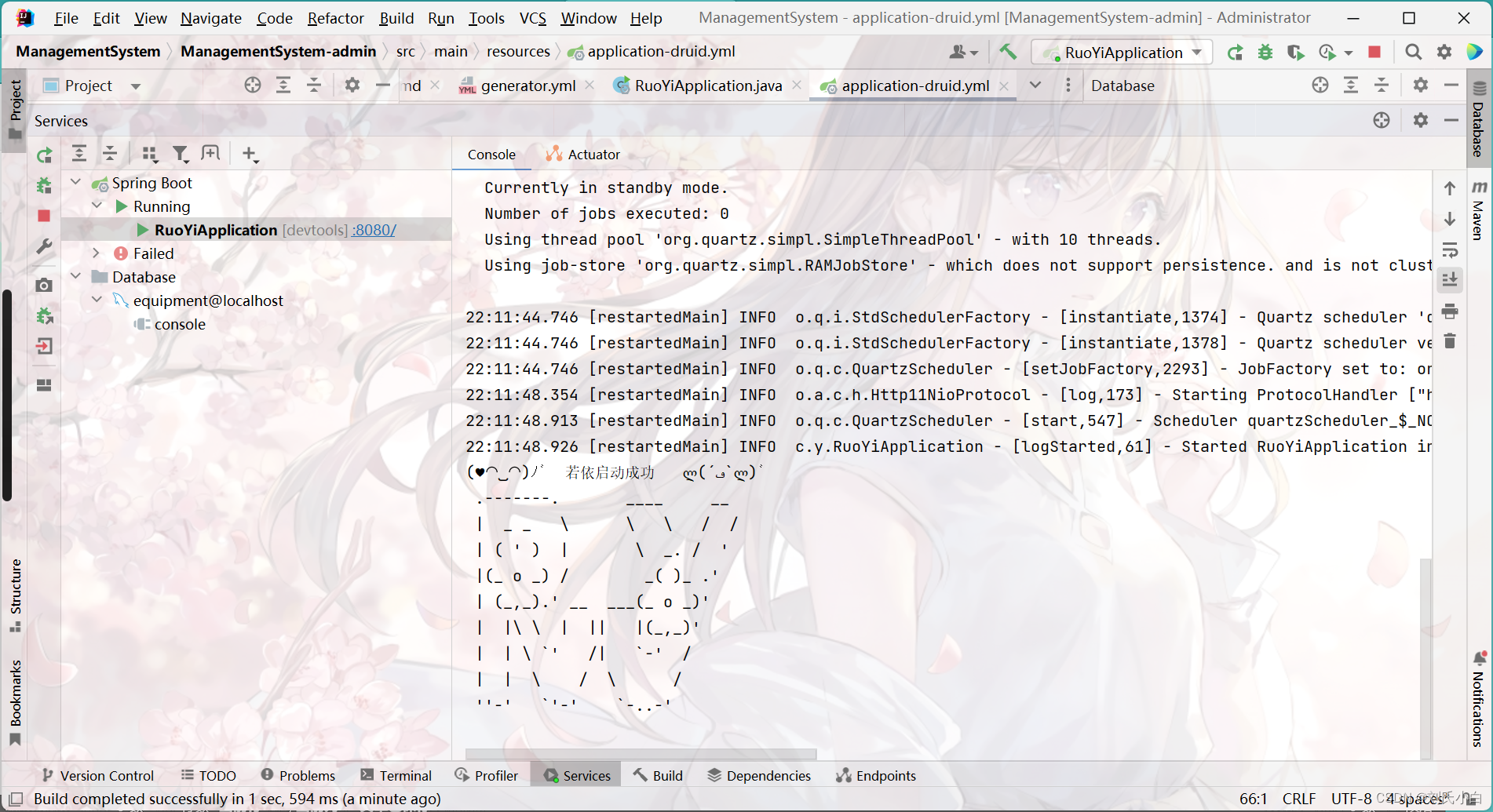Open the Version Control tool window
Viewport: 1493px width, 812px height.
(x=98, y=775)
